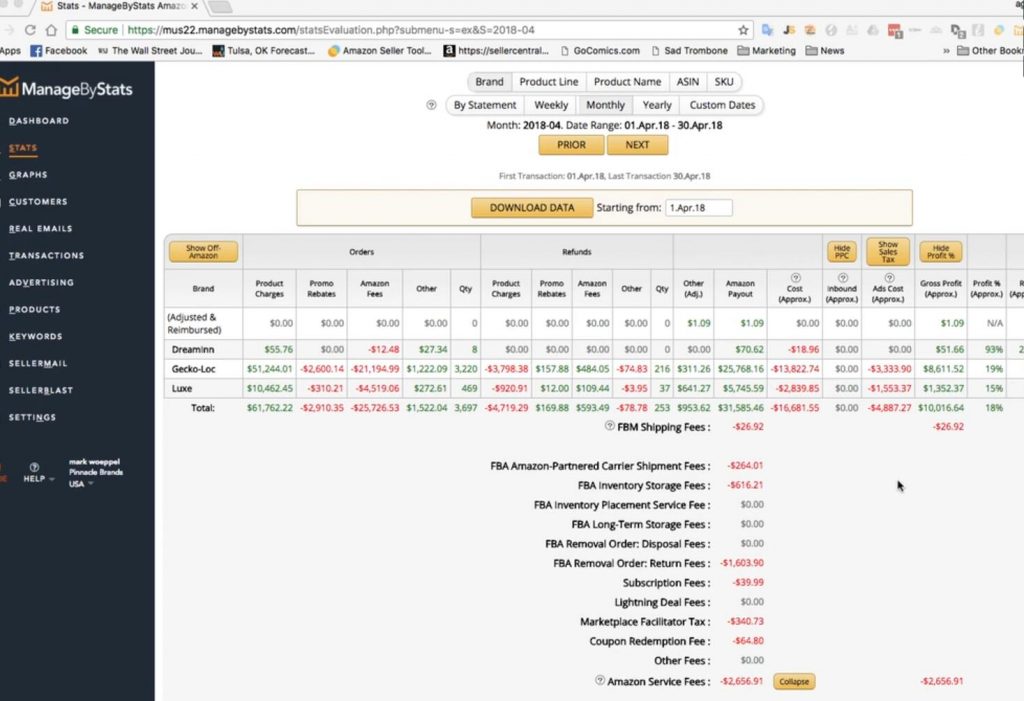Image resolution: width=1024 pixels, height=701 pixels.
Task: Click the Luxe brand row label
Action: point(182,388)
